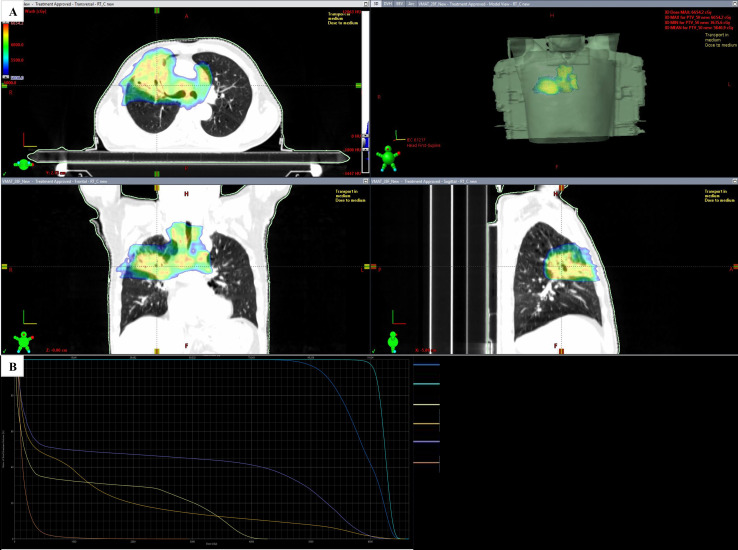Click the axis gizmo in Frontal view

click(x=30, y=317)
